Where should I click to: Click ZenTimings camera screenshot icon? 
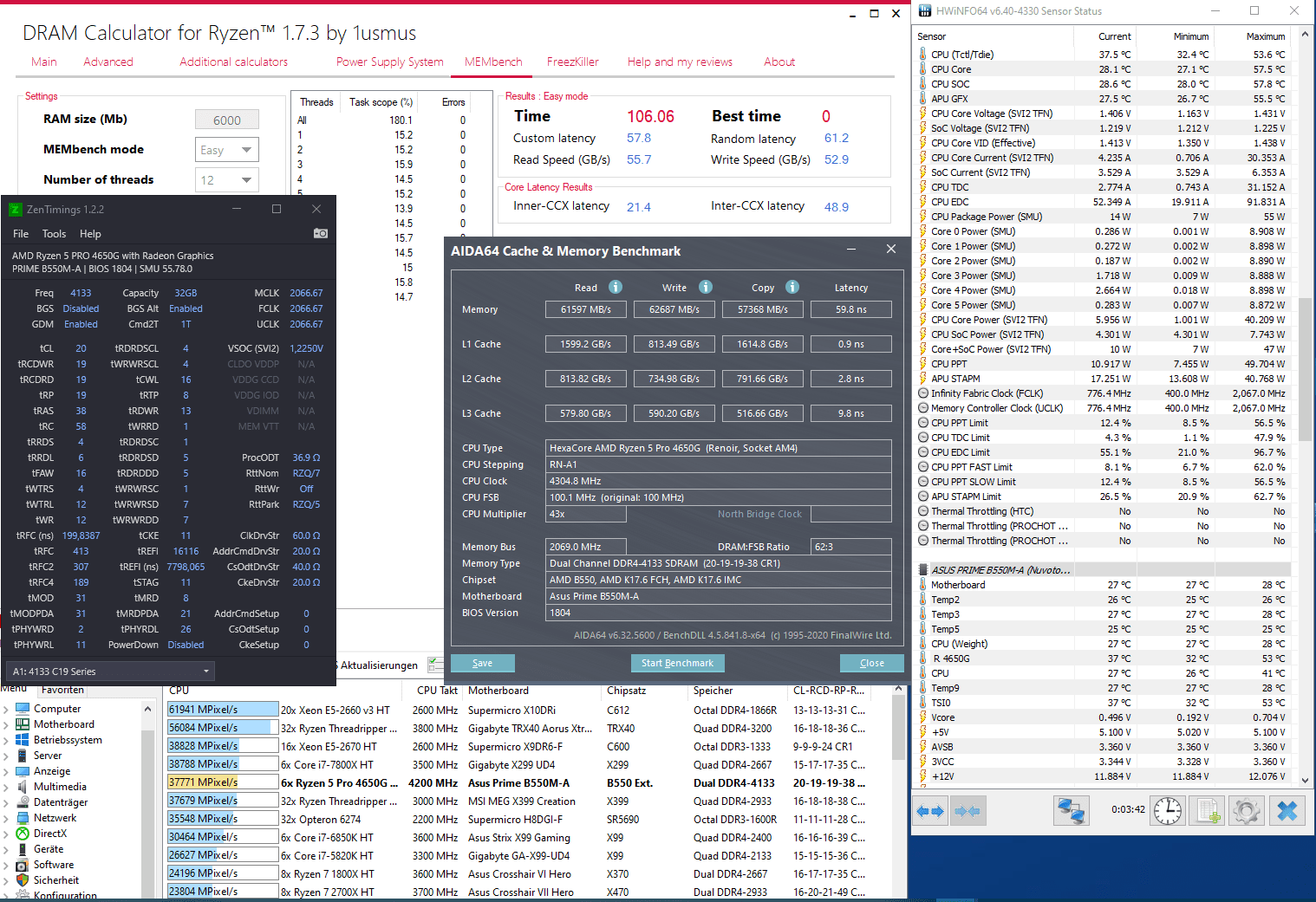coord(321,233)
